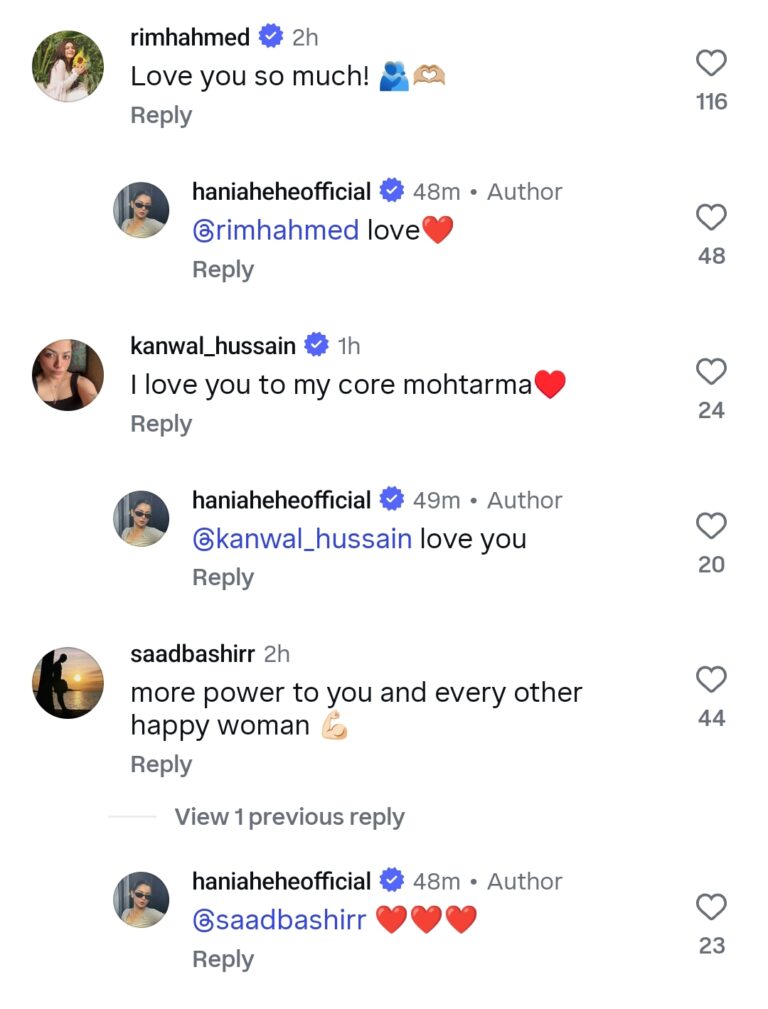This screenshot has height=1009, width=768.
Task: Tap heart on reply with three red hearts
Action: pyautogui.click(x=711, y=908)
